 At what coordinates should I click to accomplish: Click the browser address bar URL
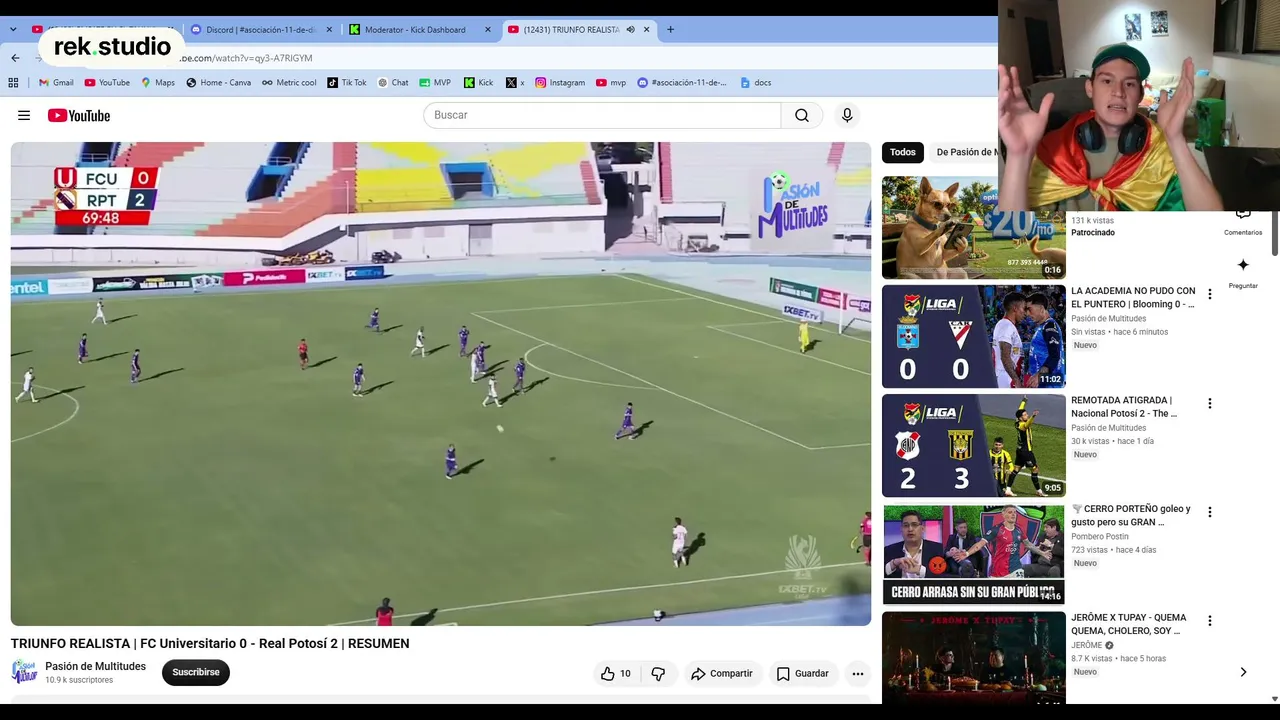(x=246, y=58)
